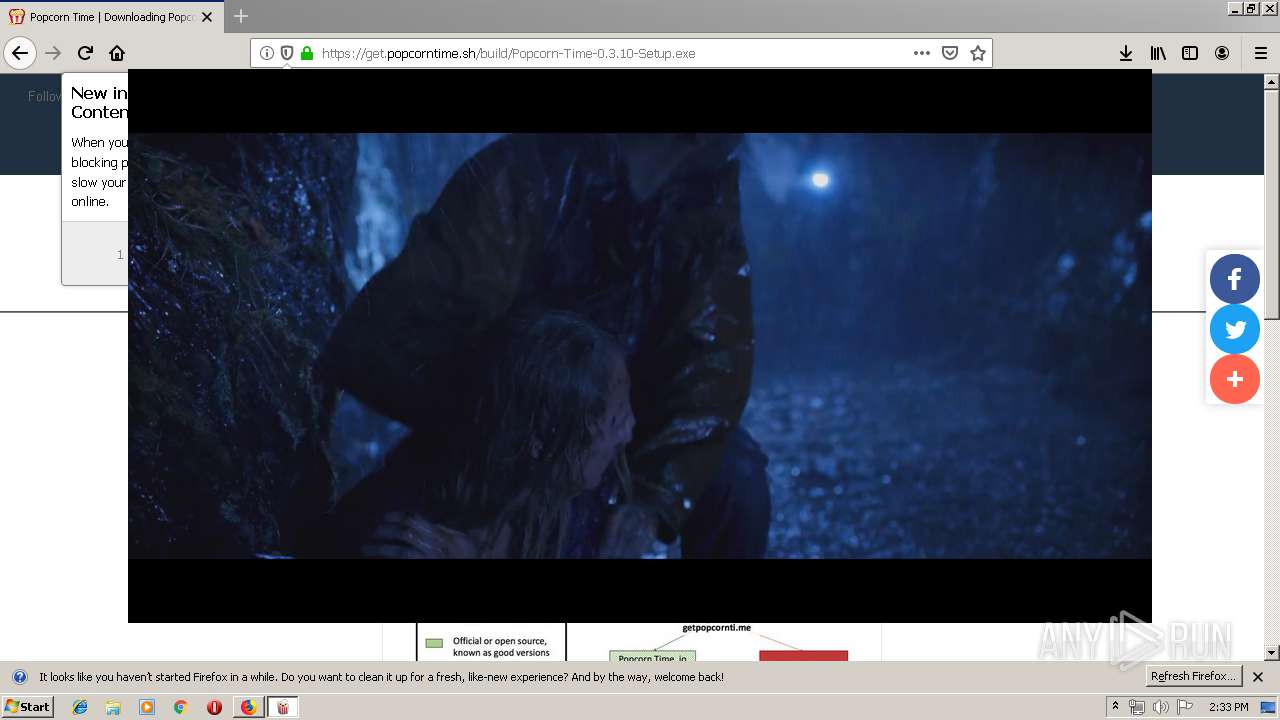Open Action Center flag tray icon
This screenshot has height=720, width=1280.
pyautogui.click(x=1184, y=707)
